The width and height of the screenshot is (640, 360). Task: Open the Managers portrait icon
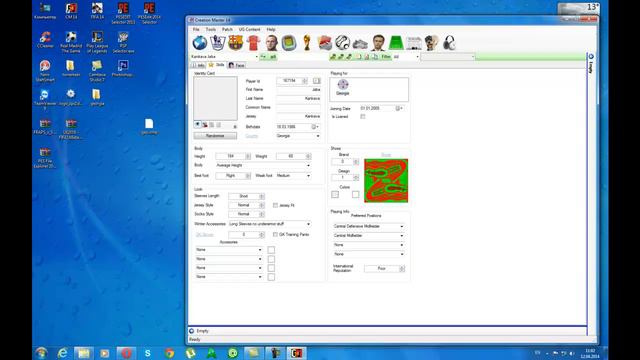[x=378, y=43]
